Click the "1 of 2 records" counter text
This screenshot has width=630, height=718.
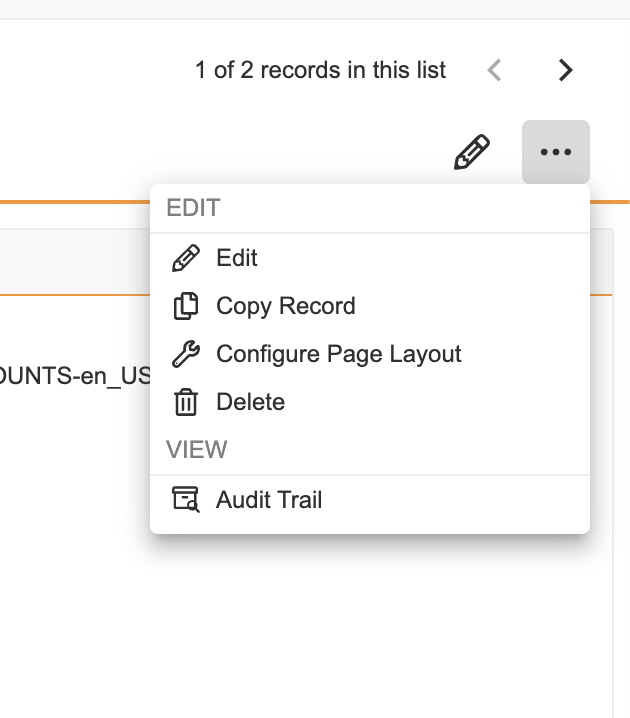click(320, 70)
